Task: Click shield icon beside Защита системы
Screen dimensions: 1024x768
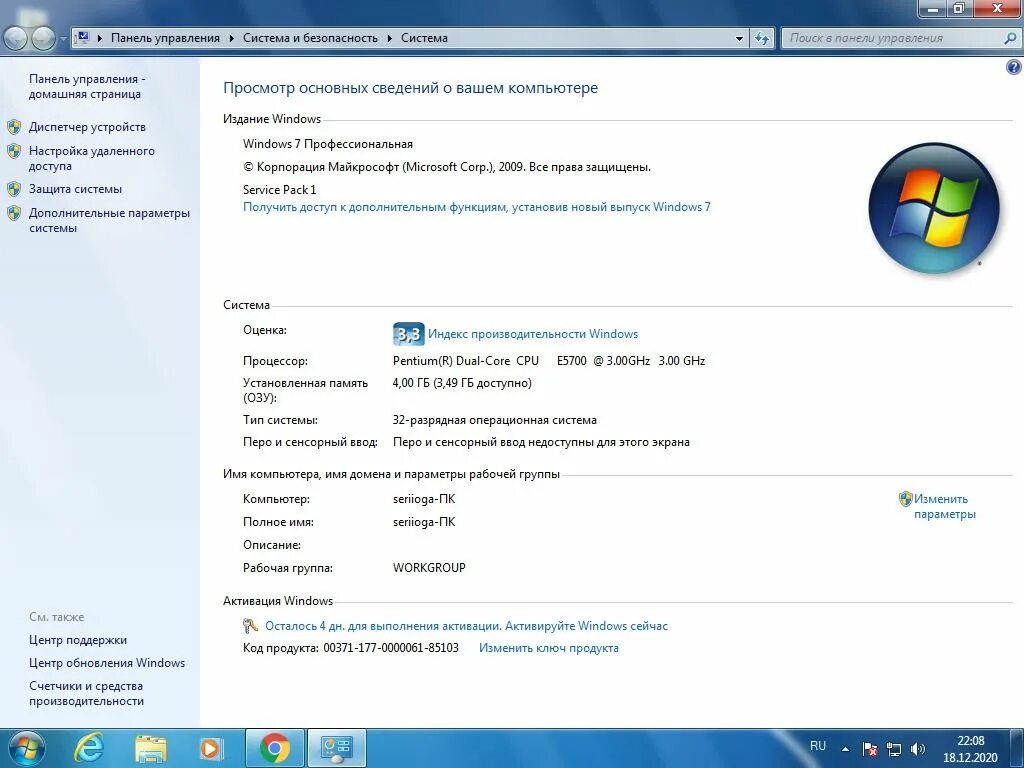Action: click(14, 189)
